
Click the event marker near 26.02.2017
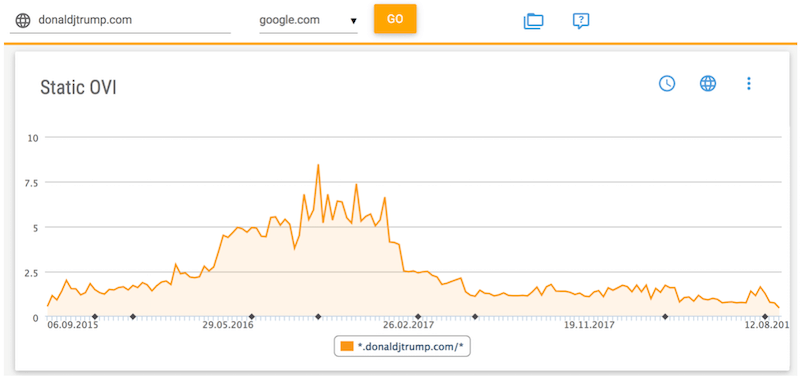418,317
